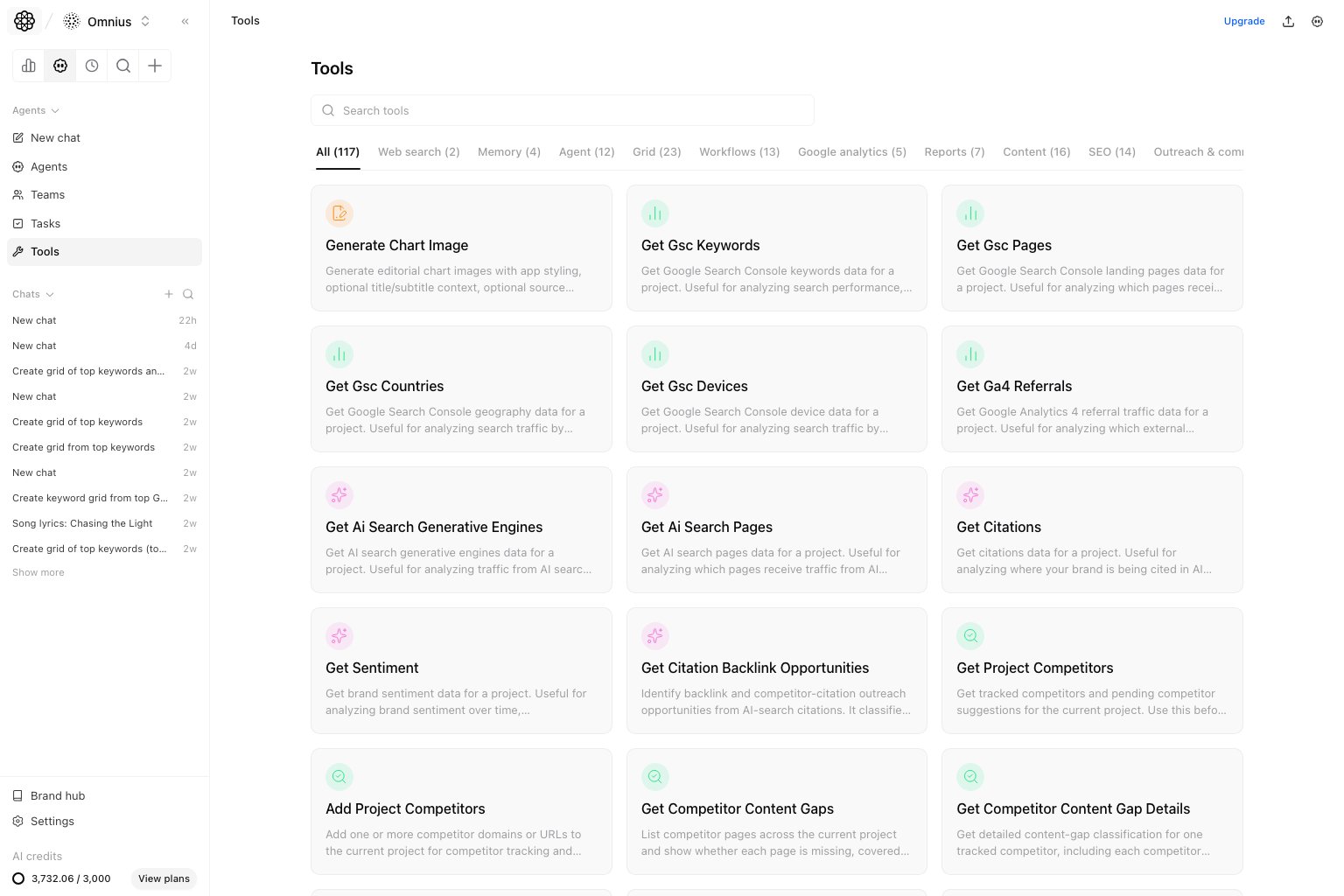Click Get Ai Search Generative Engines sparkle icon
This screenshot has width=1344, height=896.
coord(339,495)
